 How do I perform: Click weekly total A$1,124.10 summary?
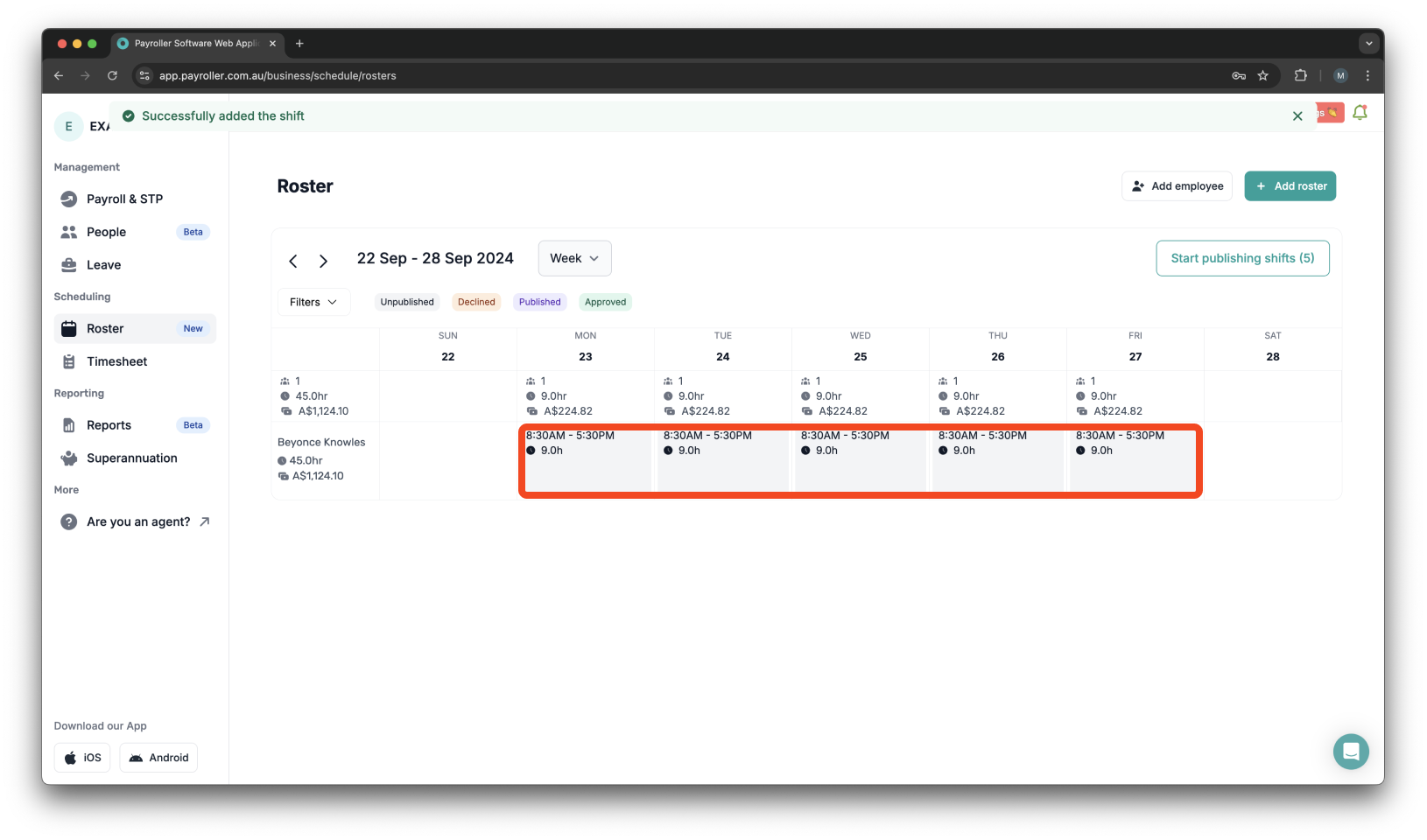tap(323, 411)
